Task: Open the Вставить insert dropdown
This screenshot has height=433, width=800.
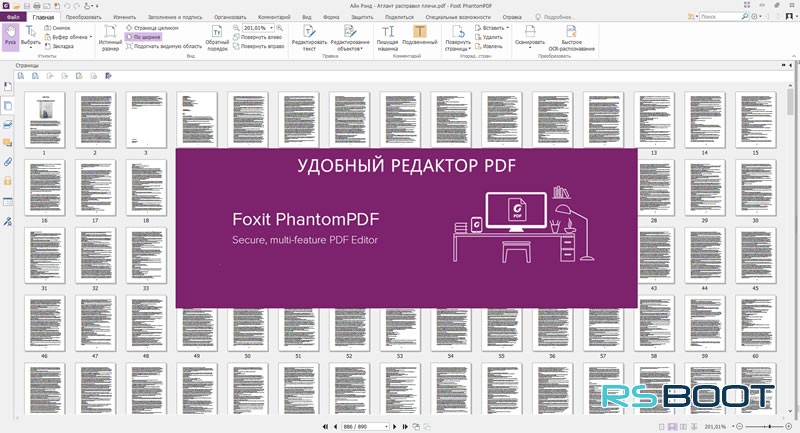Action: tap(492, 28)
